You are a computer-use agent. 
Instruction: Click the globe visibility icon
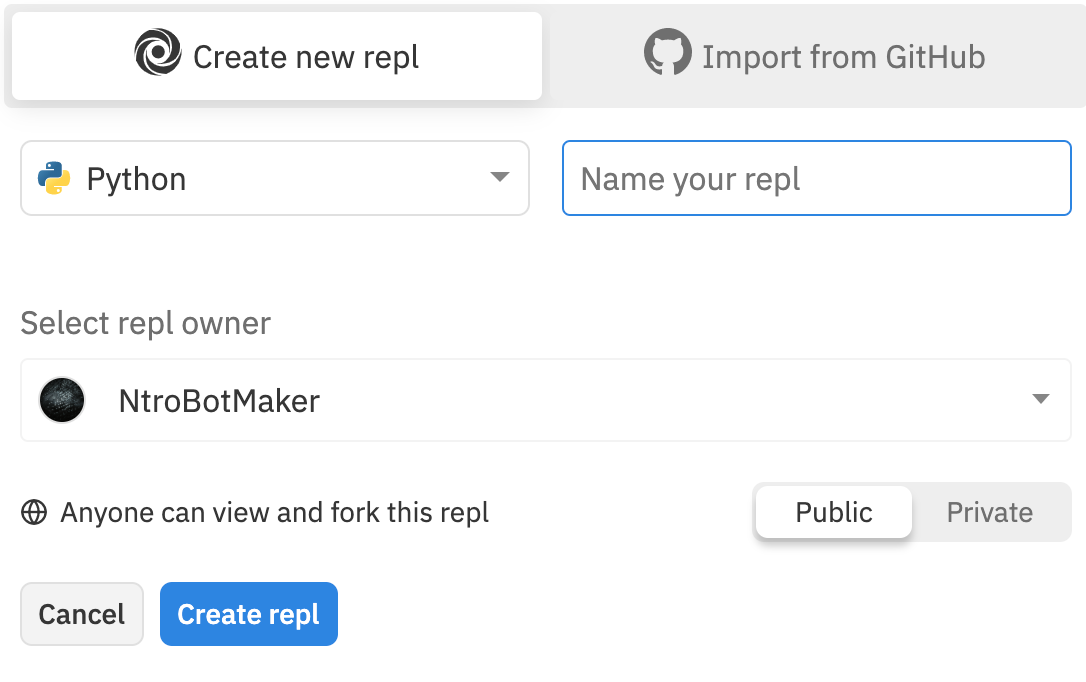(34, 513)
